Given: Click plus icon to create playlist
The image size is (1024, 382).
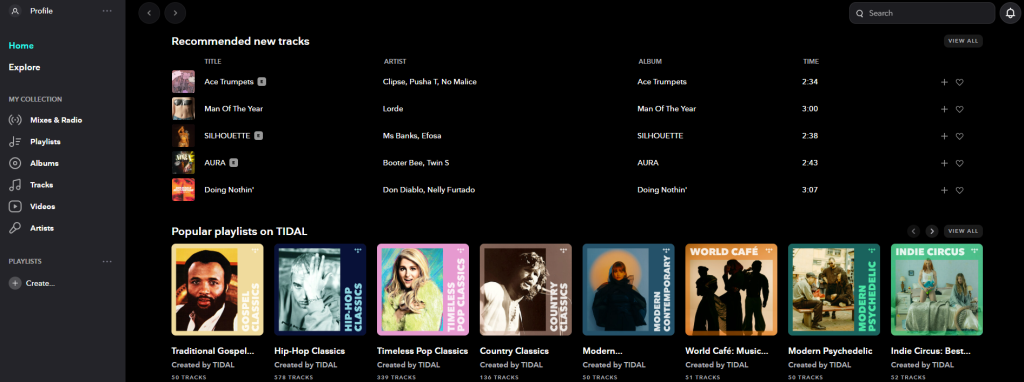Looking at the screenshot, I should pyautogui.click(x=14, y=283).
